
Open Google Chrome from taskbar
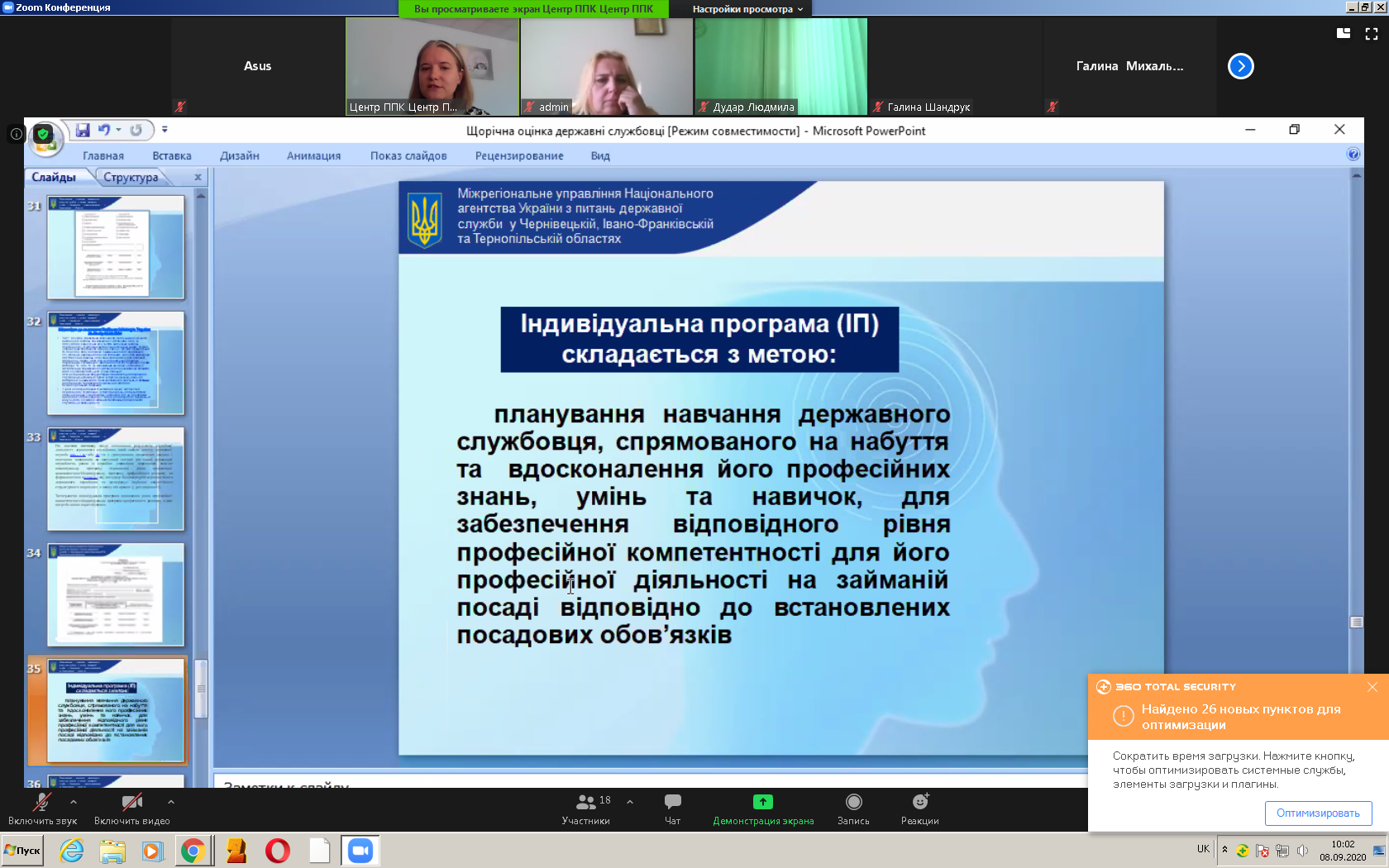(x=193, y=850)
